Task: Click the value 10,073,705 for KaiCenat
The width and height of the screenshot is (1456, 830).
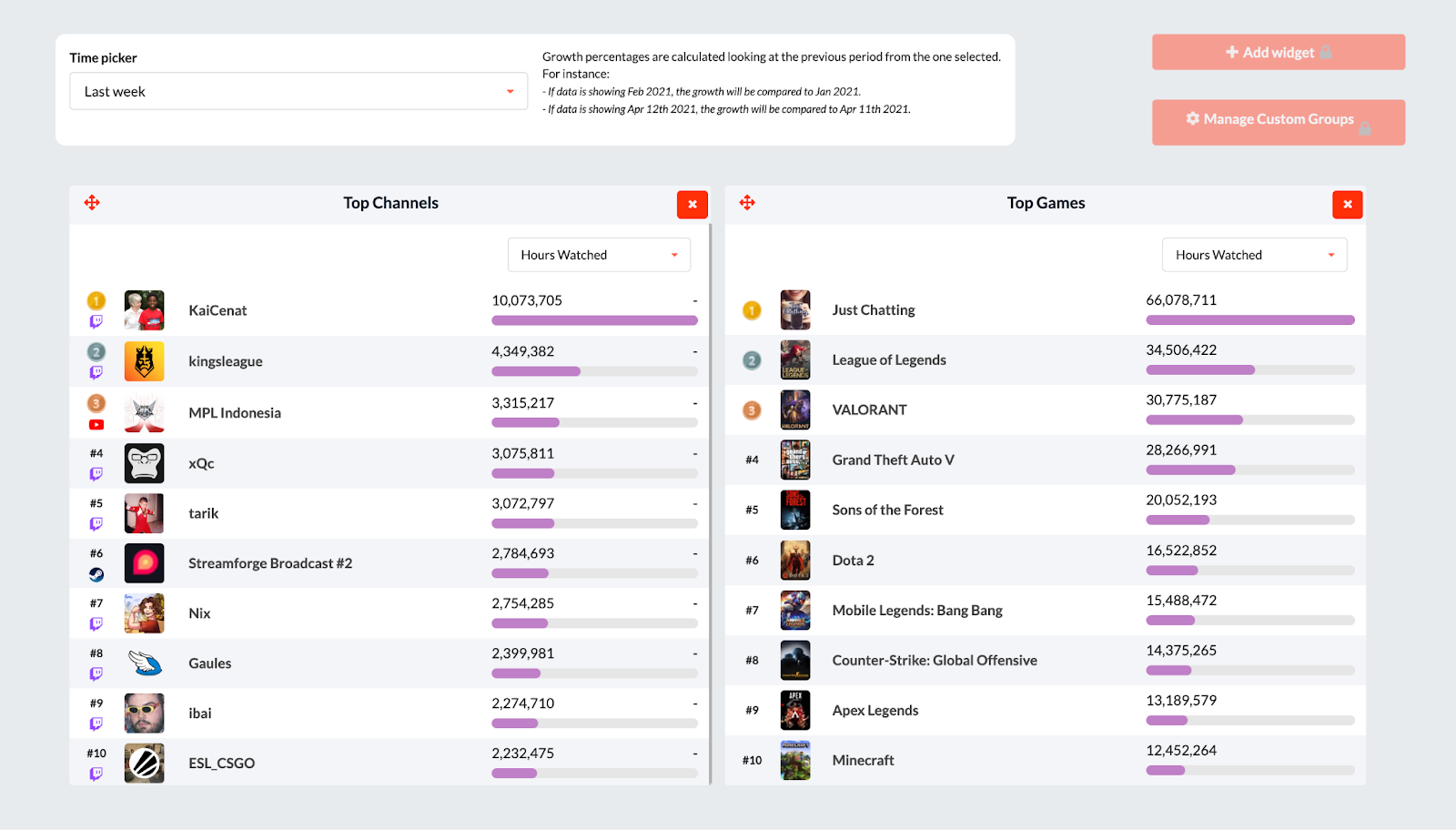Action: pyautogui.click(x=527, y=300)
